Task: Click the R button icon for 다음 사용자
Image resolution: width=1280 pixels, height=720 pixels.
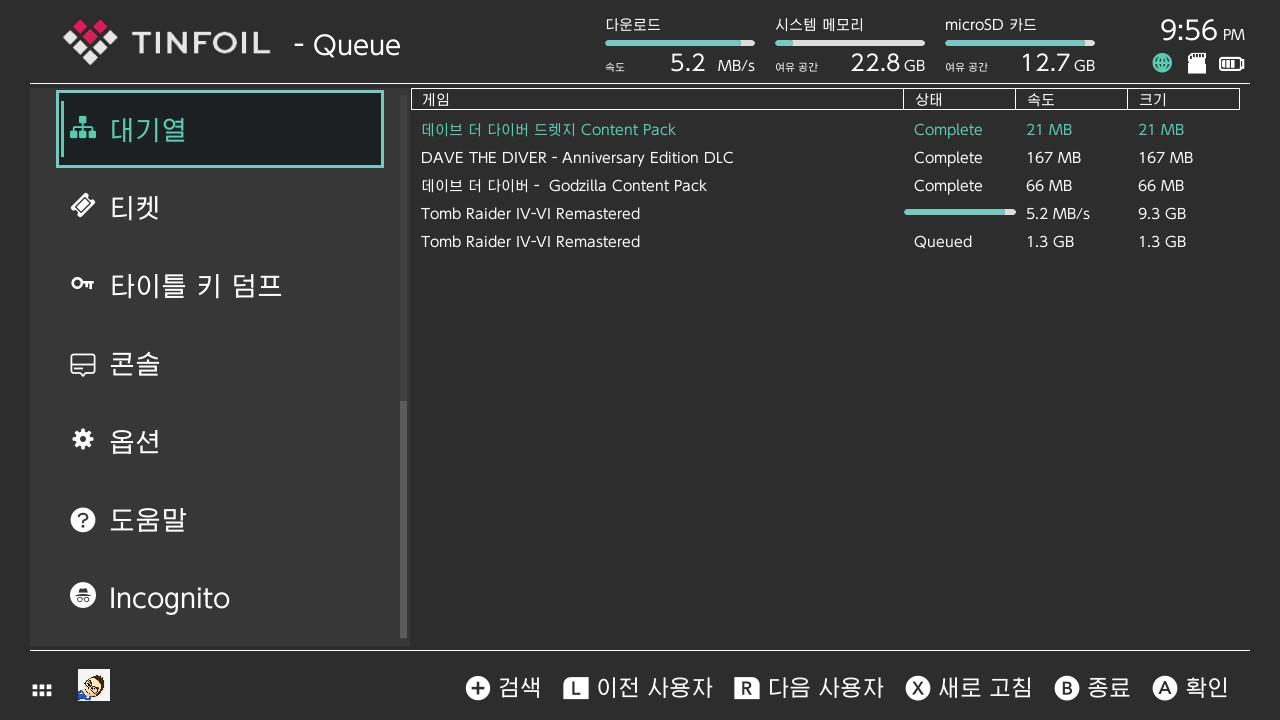Action: tap(747, 688)
